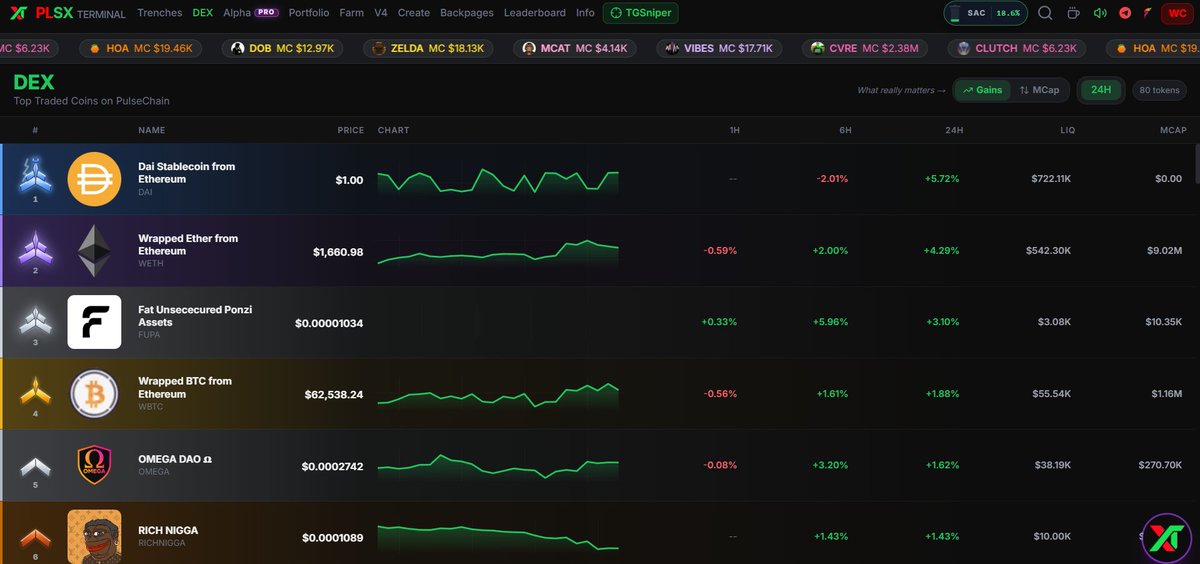Image resolution: width=1200 pixels, height=564 pixels.
Task: Open the Alpha PRO menu item
Action: pos(250,13)
